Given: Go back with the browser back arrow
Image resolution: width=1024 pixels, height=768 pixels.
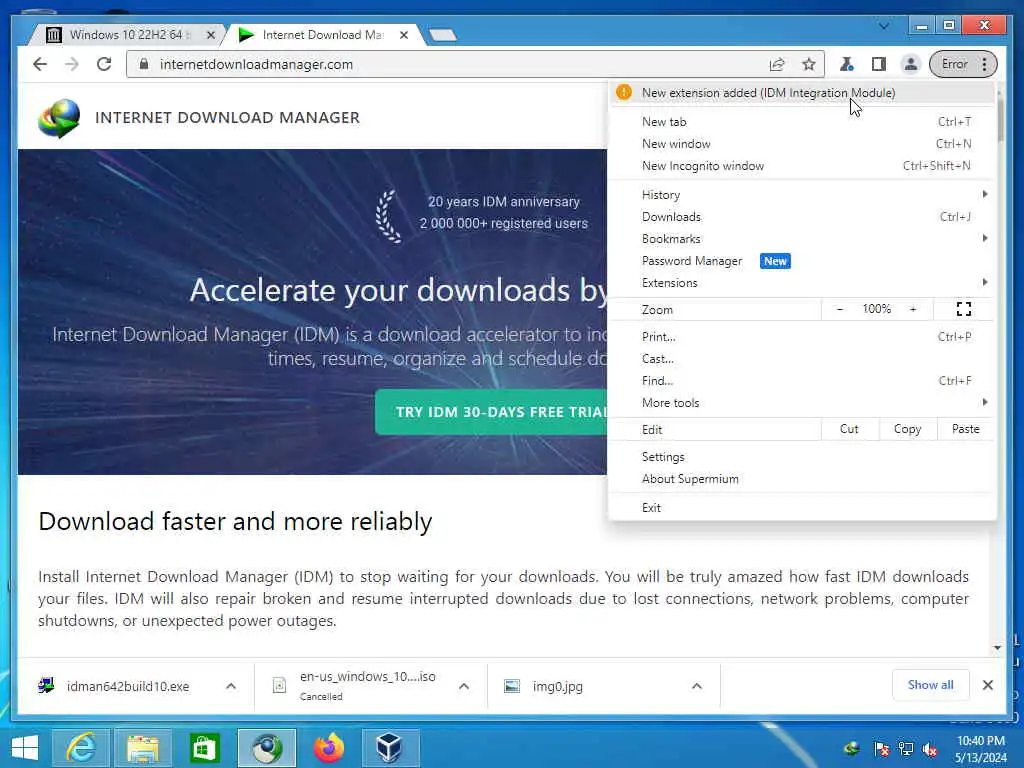Looking at the screenshot, I should (40, 64).
